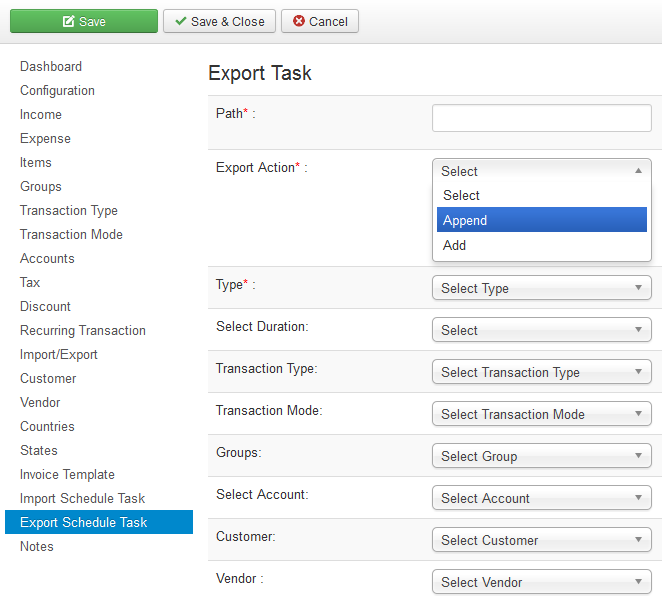The width and height of the screenshot is (662, 604).
Task: Choose the 'Select' option in Export Action list
Action: coord(542,195)
